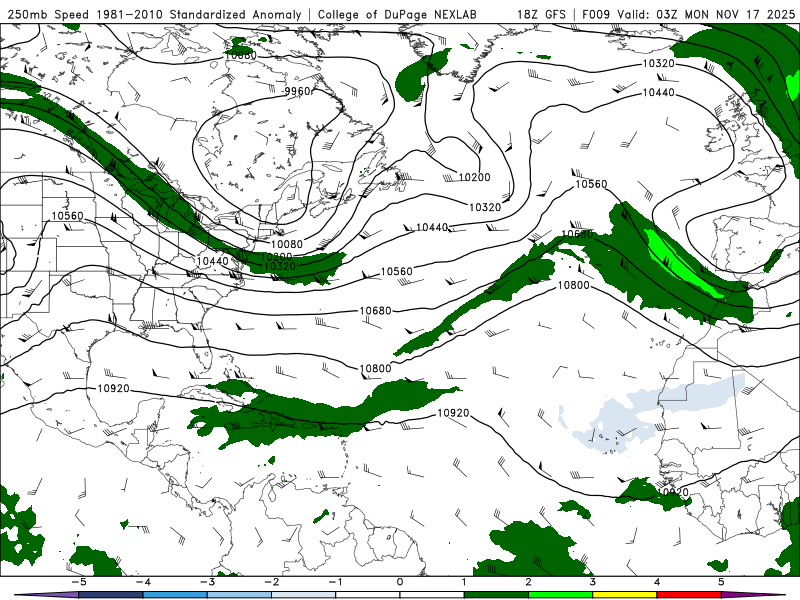The image size is (800, 600).
Task: Click the 10800 label east of Florida
Action: click(x=376, y=368)
